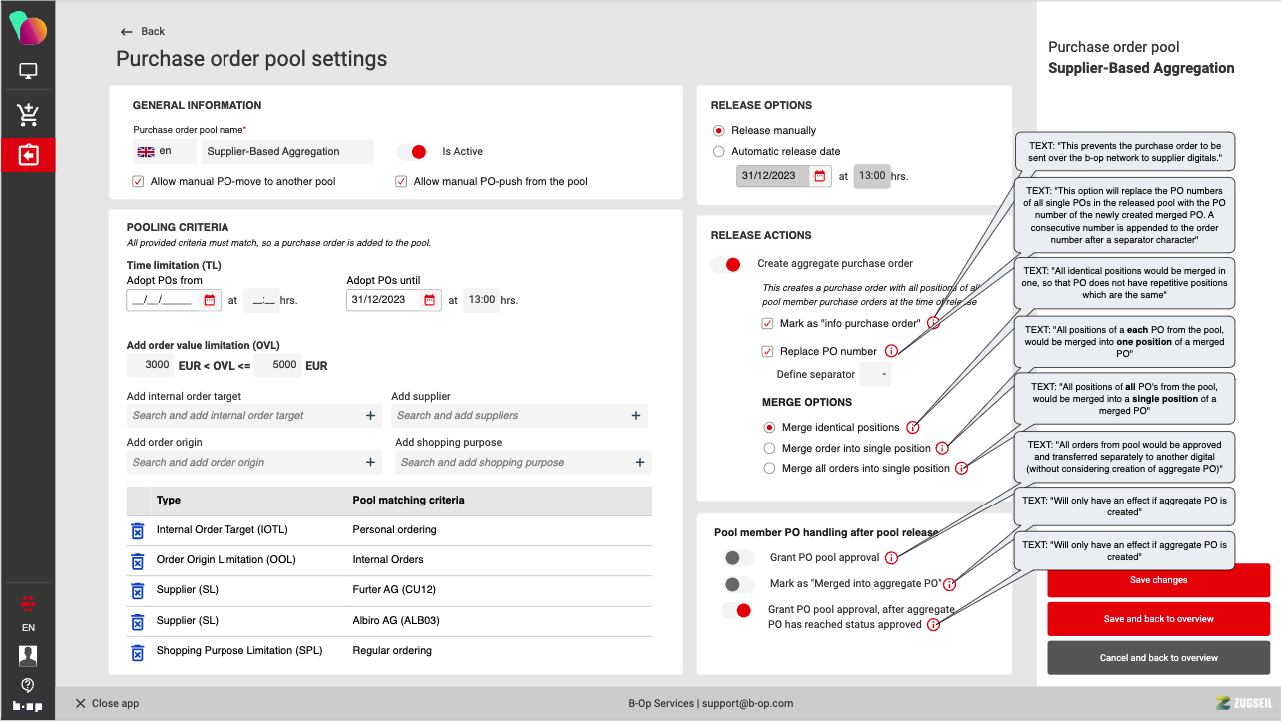Select Automatic release date radio option
This screenshot has width=1281, height=721.
[719, 152]
